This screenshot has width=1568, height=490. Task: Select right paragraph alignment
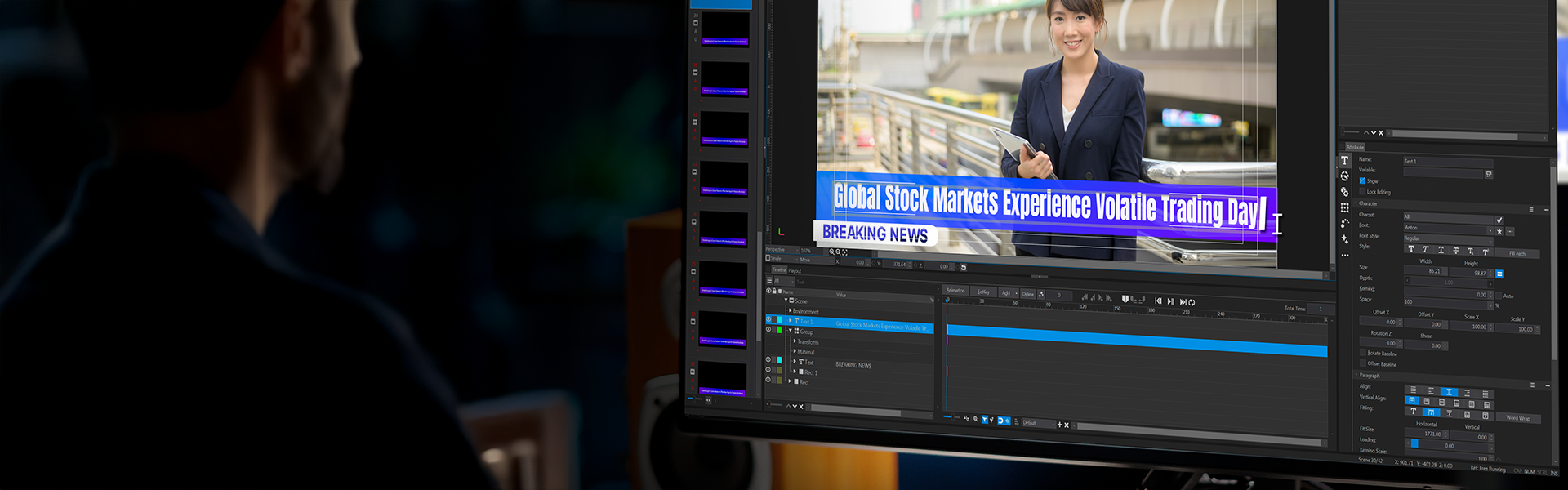[x=1467, y=393]
